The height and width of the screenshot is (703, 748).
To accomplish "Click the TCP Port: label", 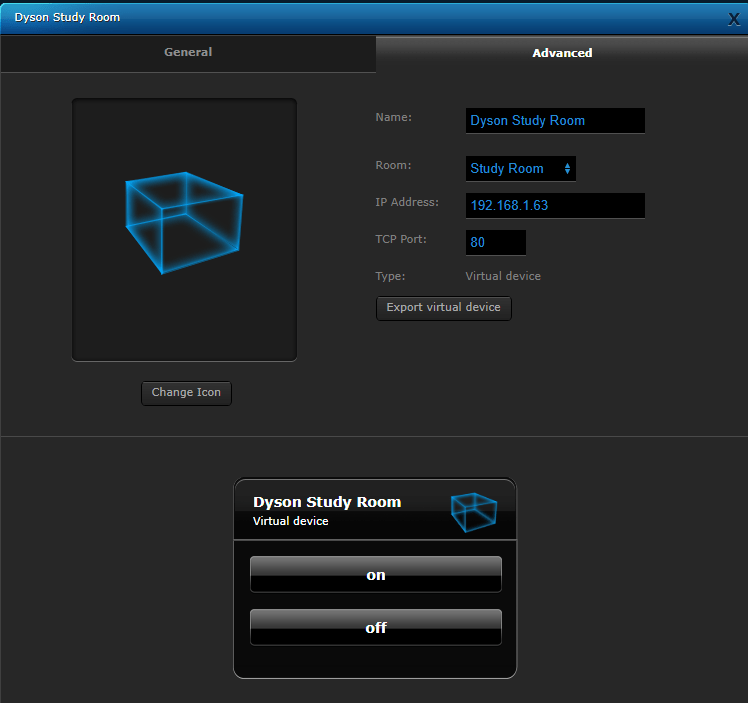I will pos(401,239).
